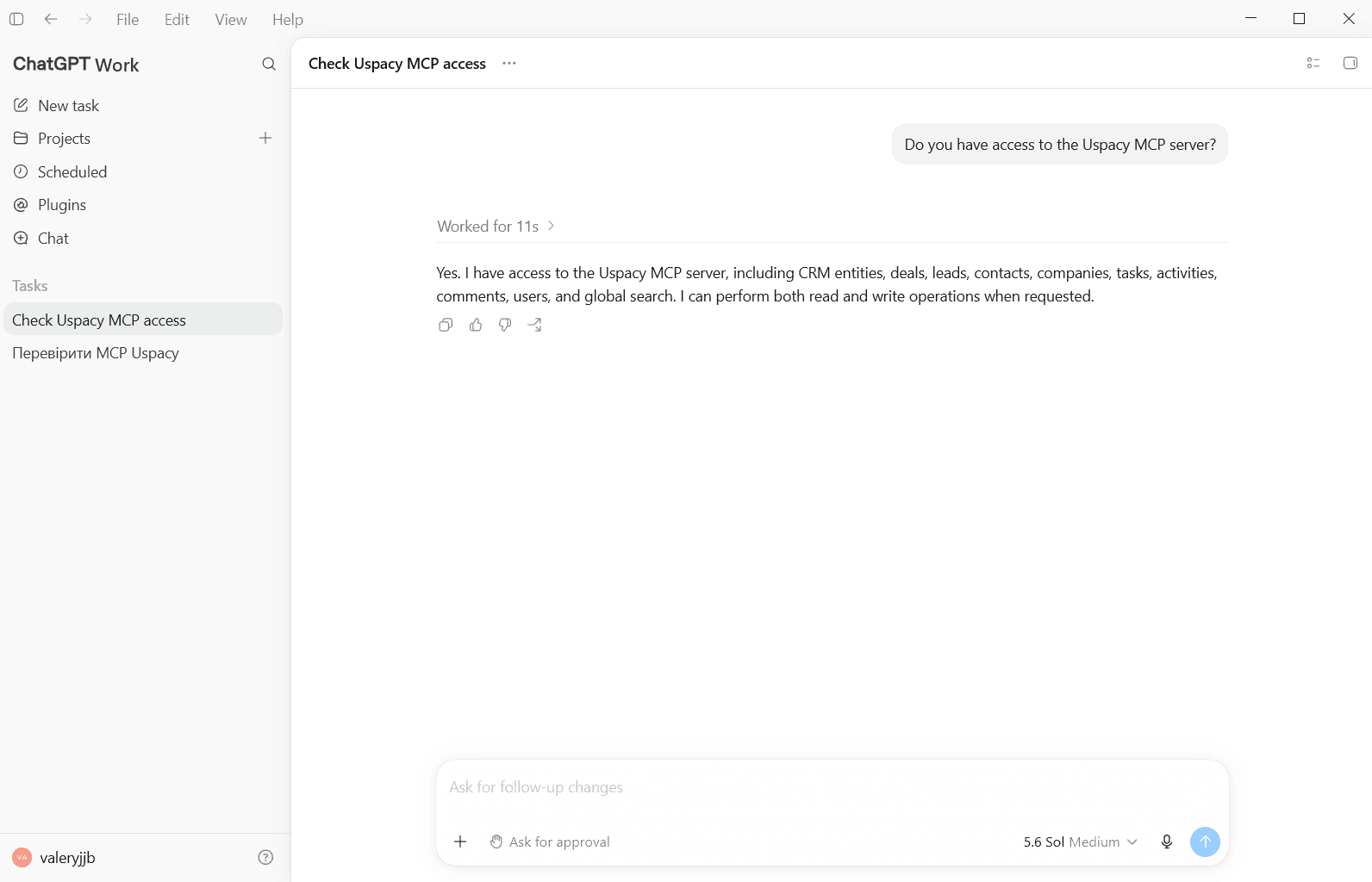The height and width of the screenshot is (882, 1372).
Task: Send message with the blue arrow button
Action: click(1205, 842)
